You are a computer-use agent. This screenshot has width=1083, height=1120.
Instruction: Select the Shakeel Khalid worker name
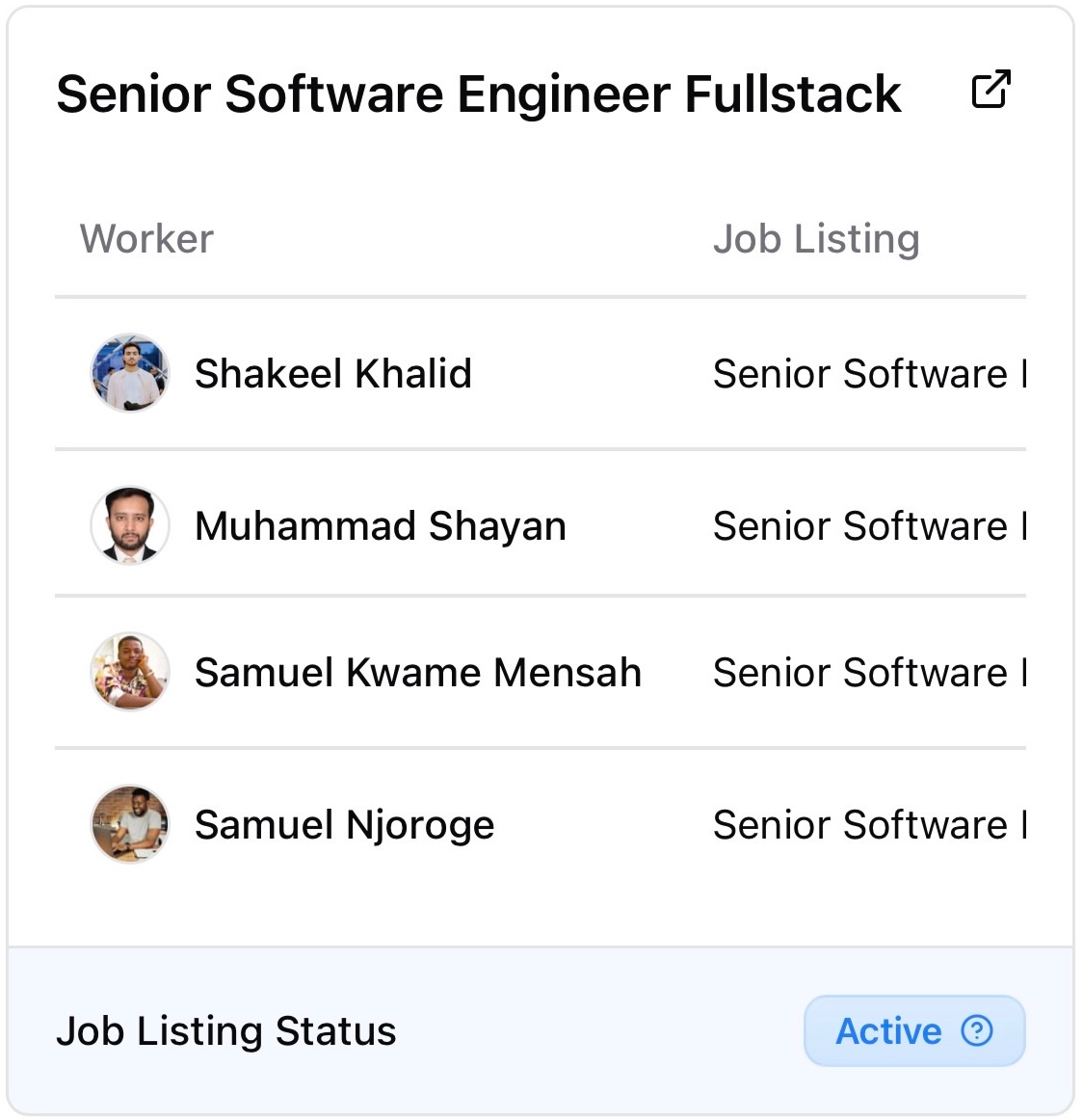pos(333,373)
